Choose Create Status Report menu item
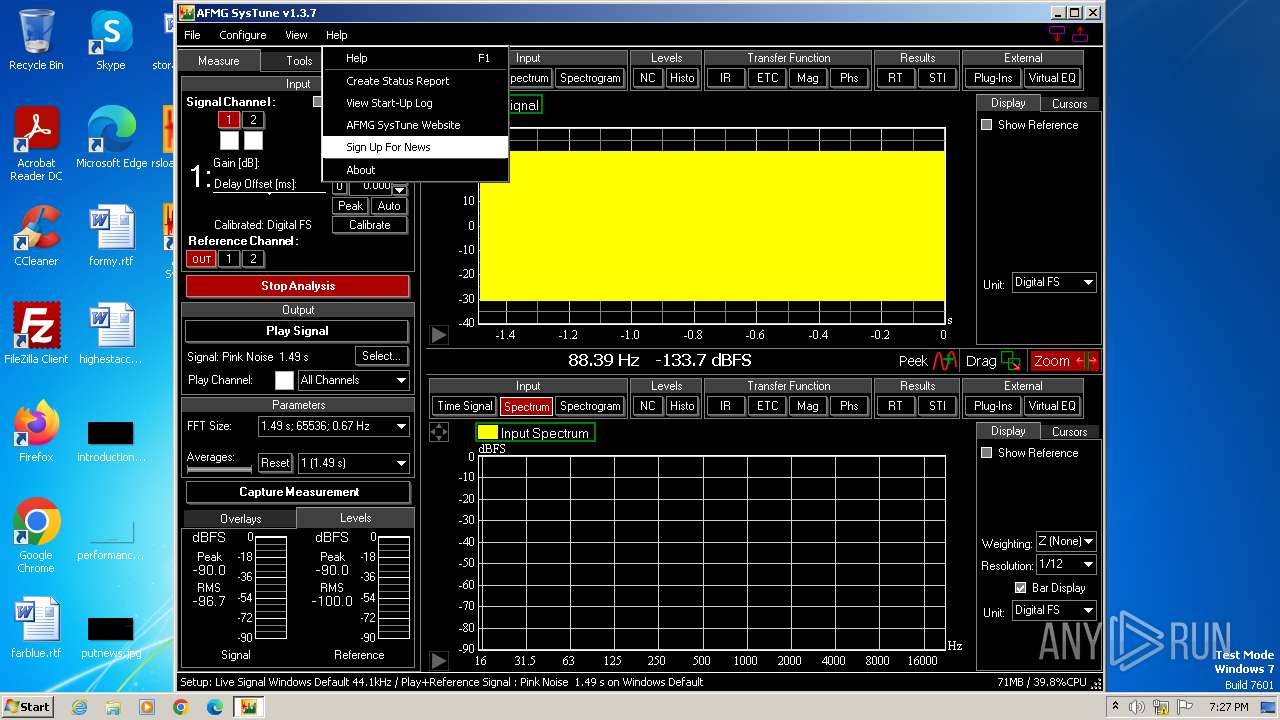This screenshot has height=720, width=1280. tap(415, 81)
